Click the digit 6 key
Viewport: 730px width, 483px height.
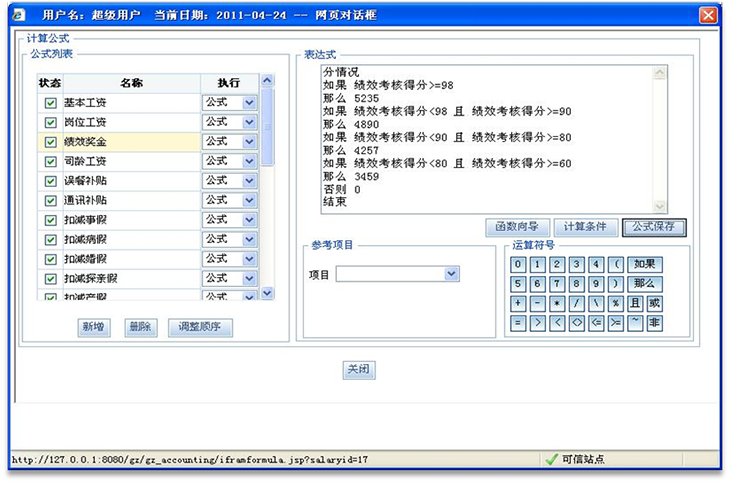537,284
